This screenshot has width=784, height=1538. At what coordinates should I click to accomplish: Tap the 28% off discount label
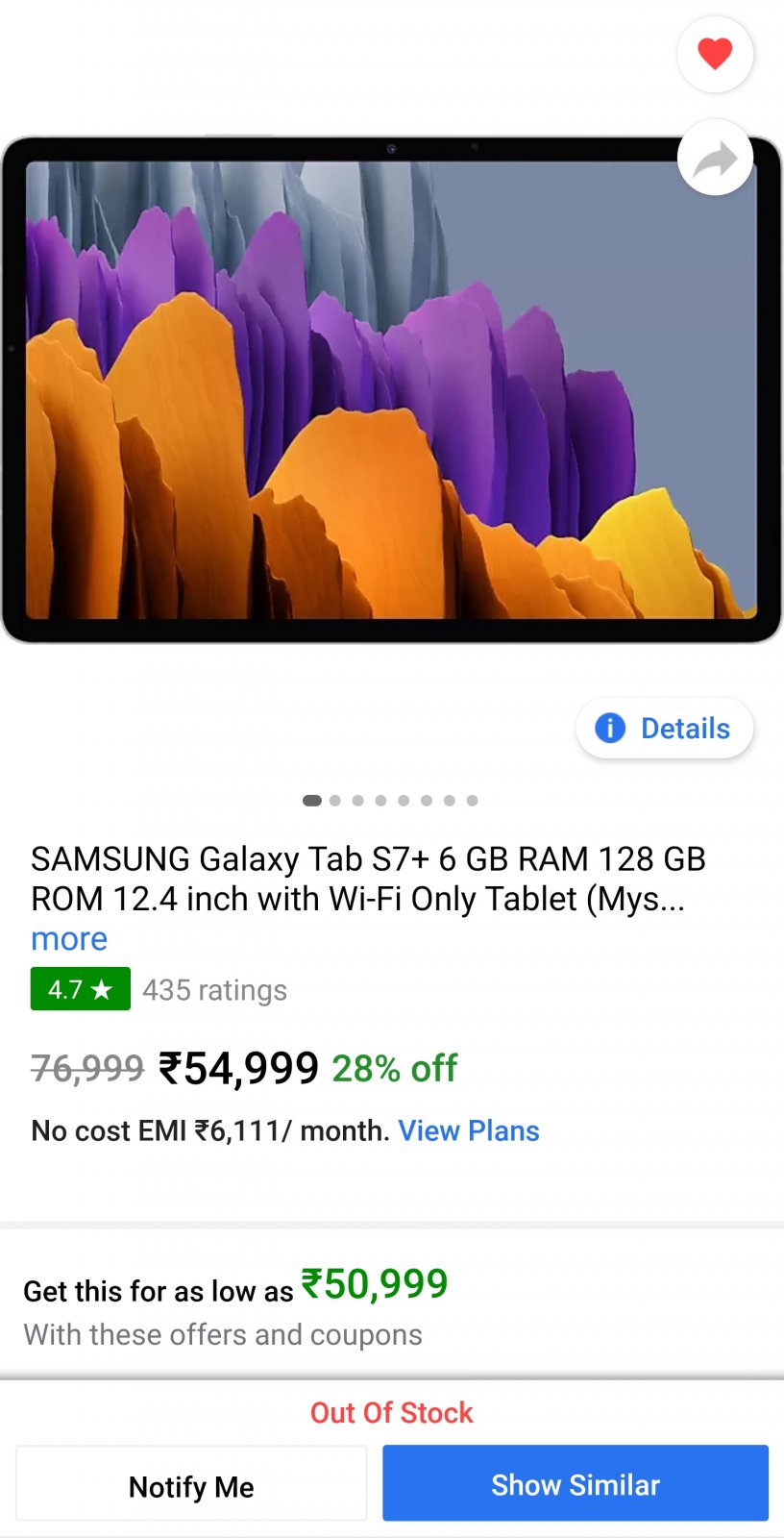pyautogui.click(x=395, y=1069)
